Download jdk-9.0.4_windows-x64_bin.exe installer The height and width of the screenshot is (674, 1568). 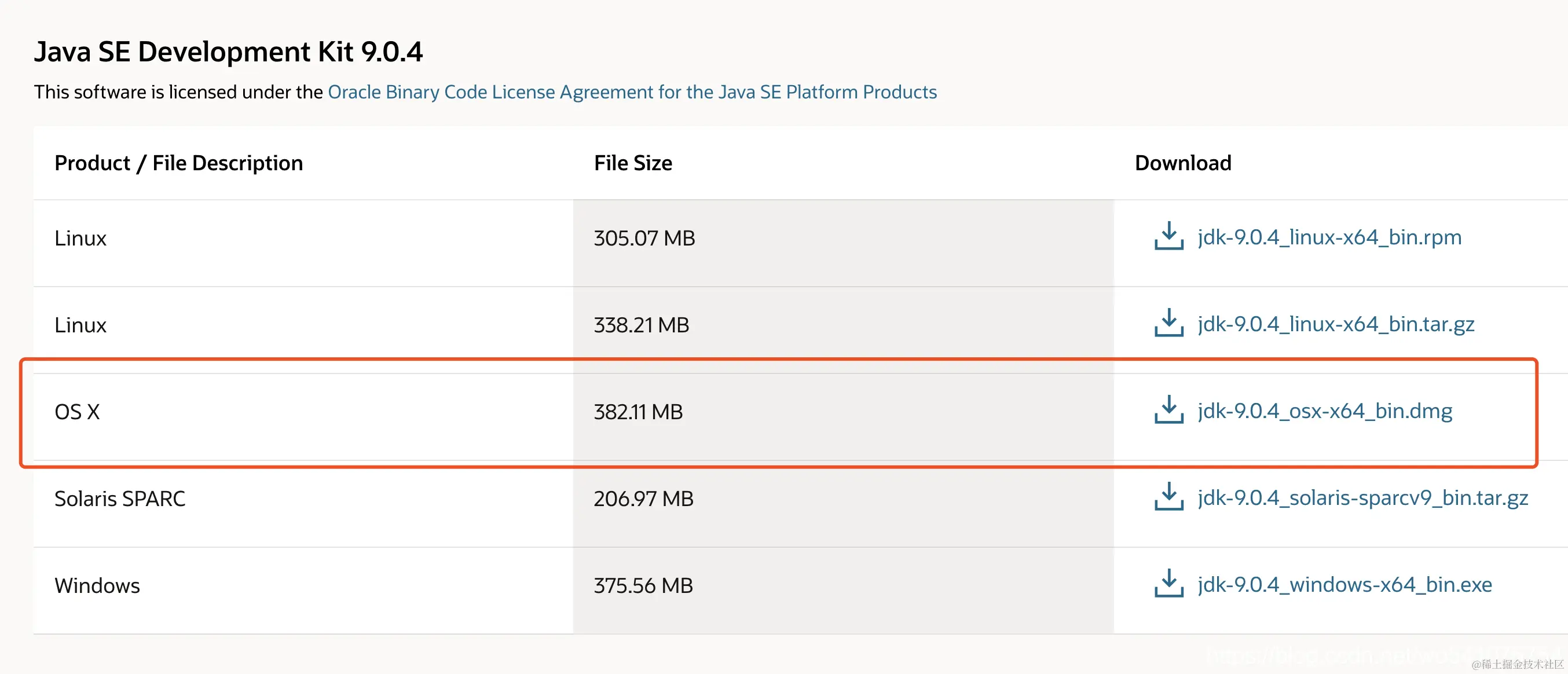(x=1344, y=585)
